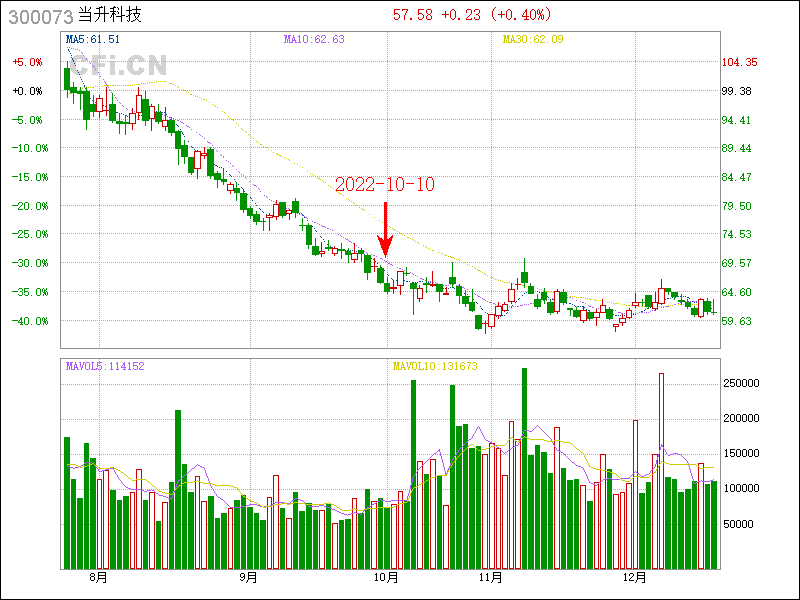Screen dimensions: 800x600
Task: Click the 11月 month label on the axis
Action: tap(490, 577)
